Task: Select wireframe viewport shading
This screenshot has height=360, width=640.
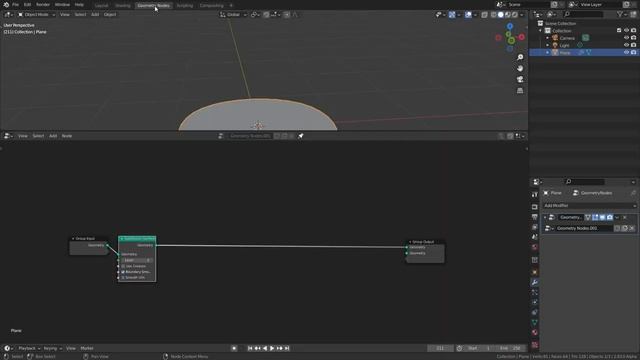Action: pos(493,15)
